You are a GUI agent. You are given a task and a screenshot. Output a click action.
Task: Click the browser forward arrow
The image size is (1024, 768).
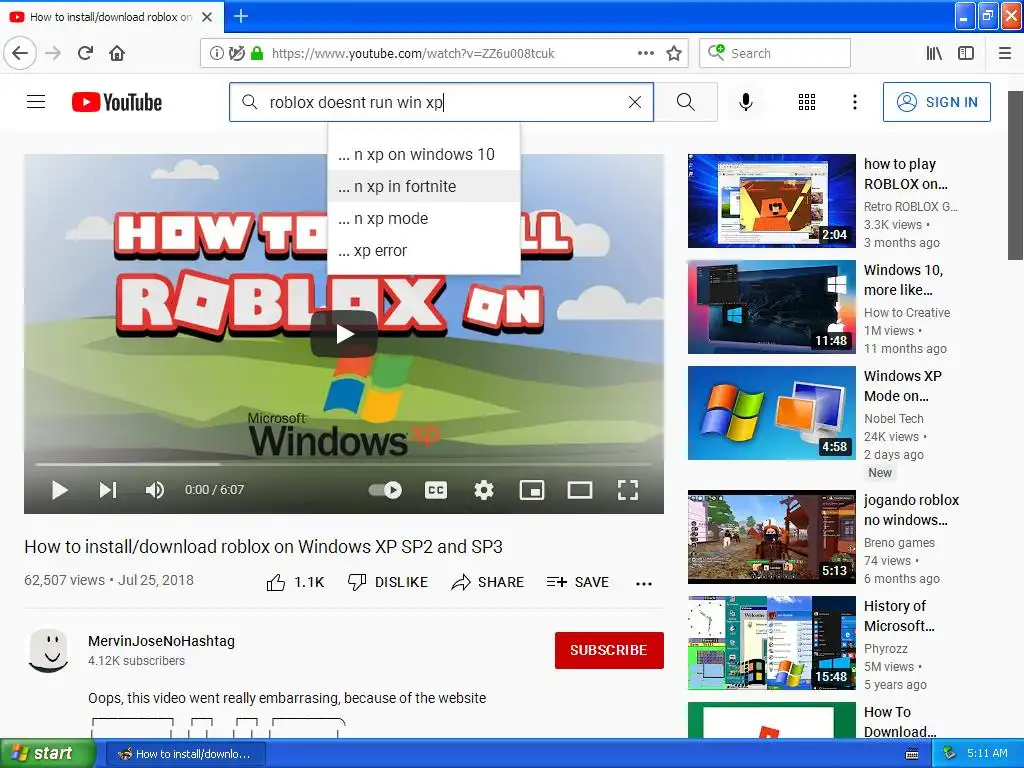54,53
